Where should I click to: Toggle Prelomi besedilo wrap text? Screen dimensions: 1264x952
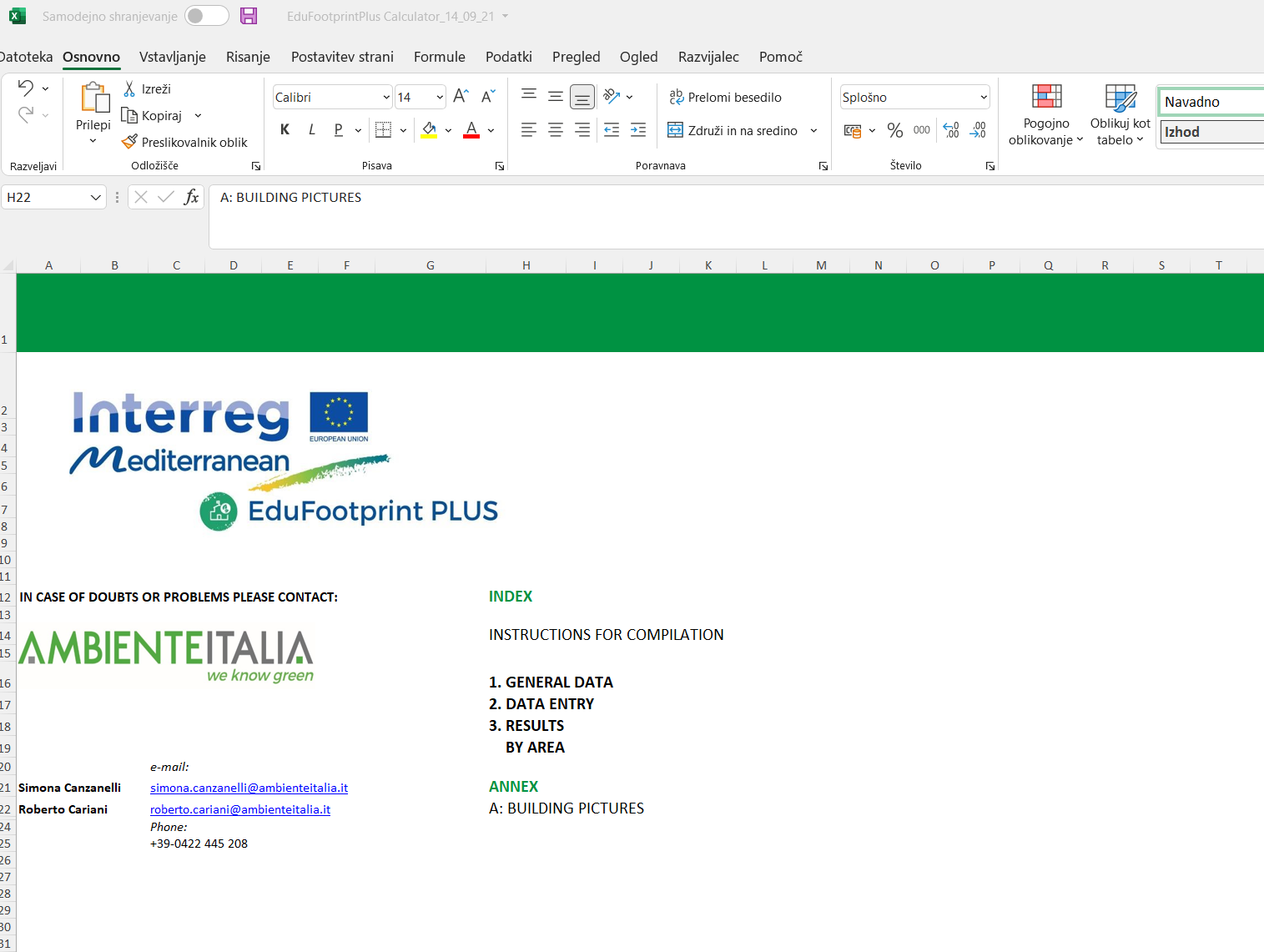(725, 98)
